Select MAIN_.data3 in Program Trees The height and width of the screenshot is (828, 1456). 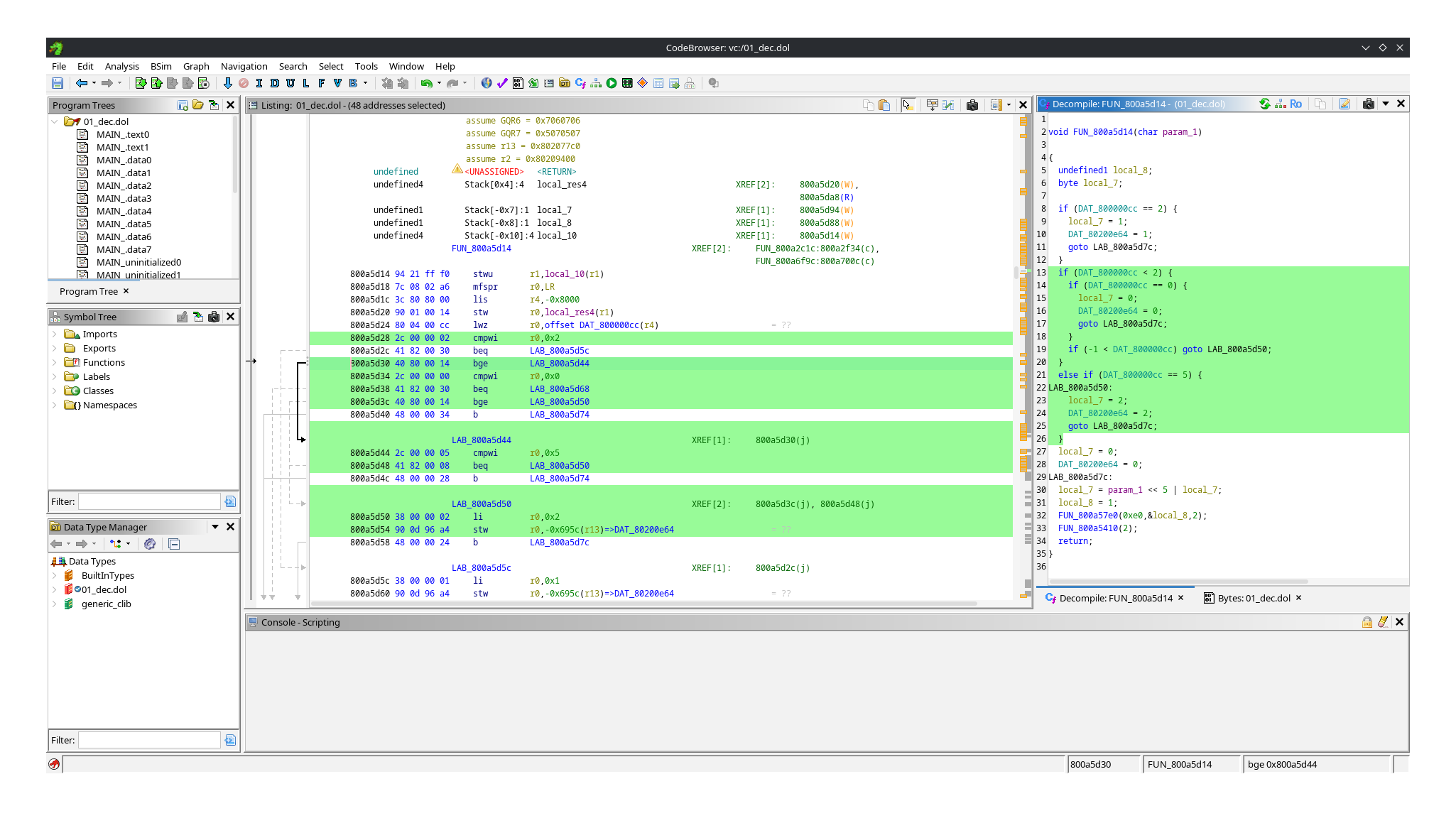(124, 198)
